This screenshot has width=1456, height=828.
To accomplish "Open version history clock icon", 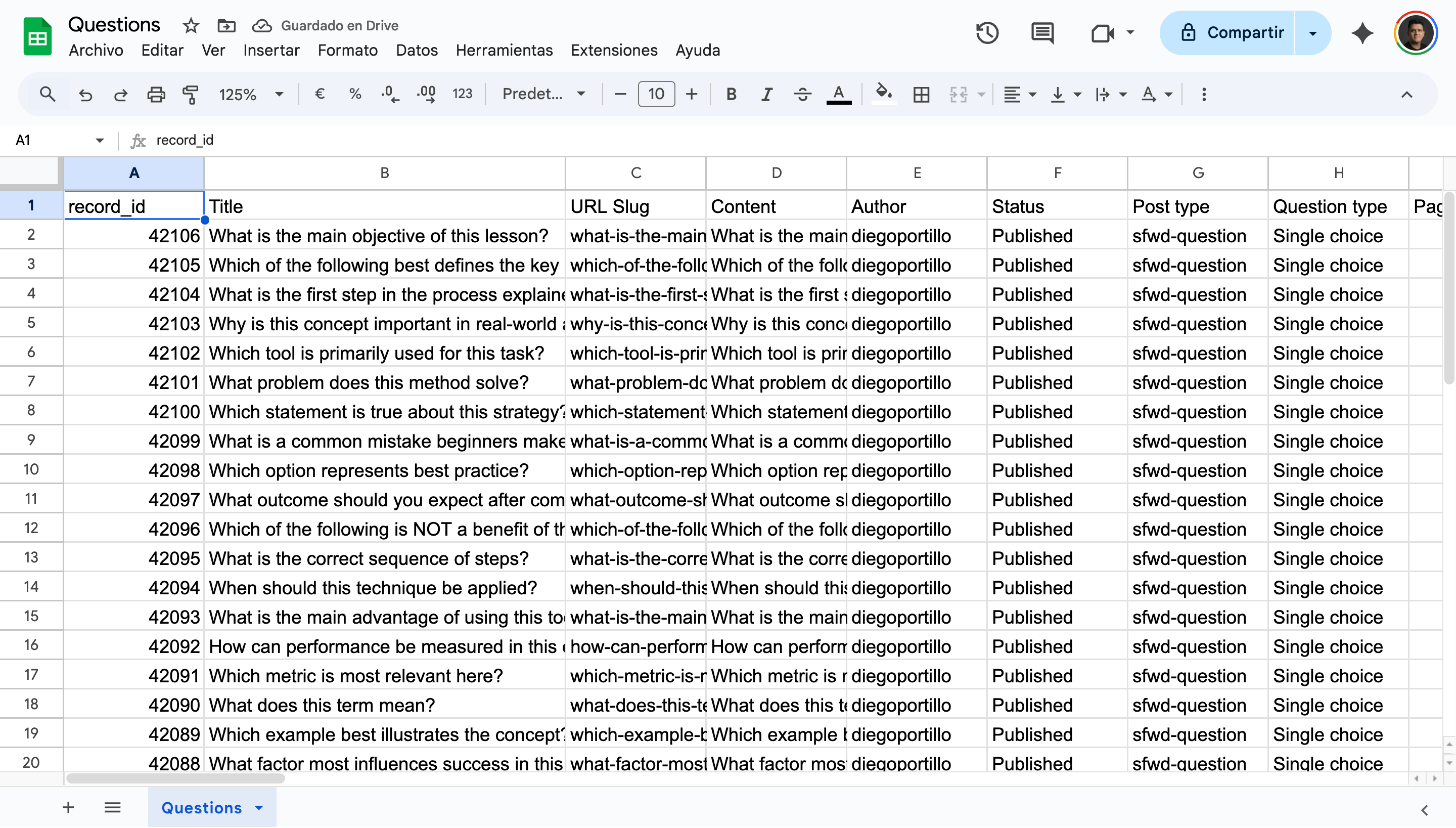I will 987,33.
